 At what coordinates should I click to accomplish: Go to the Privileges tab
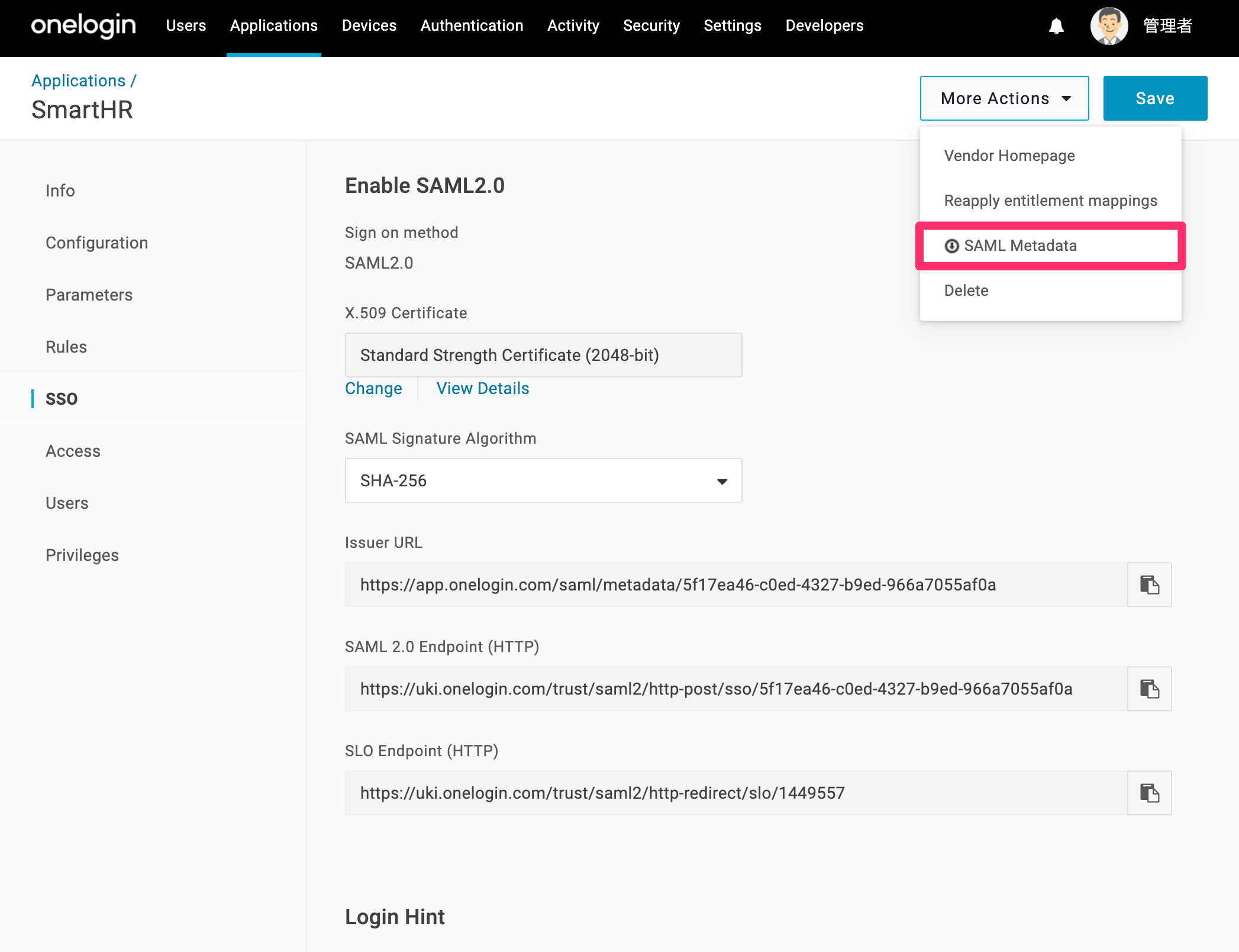point(82,555)
